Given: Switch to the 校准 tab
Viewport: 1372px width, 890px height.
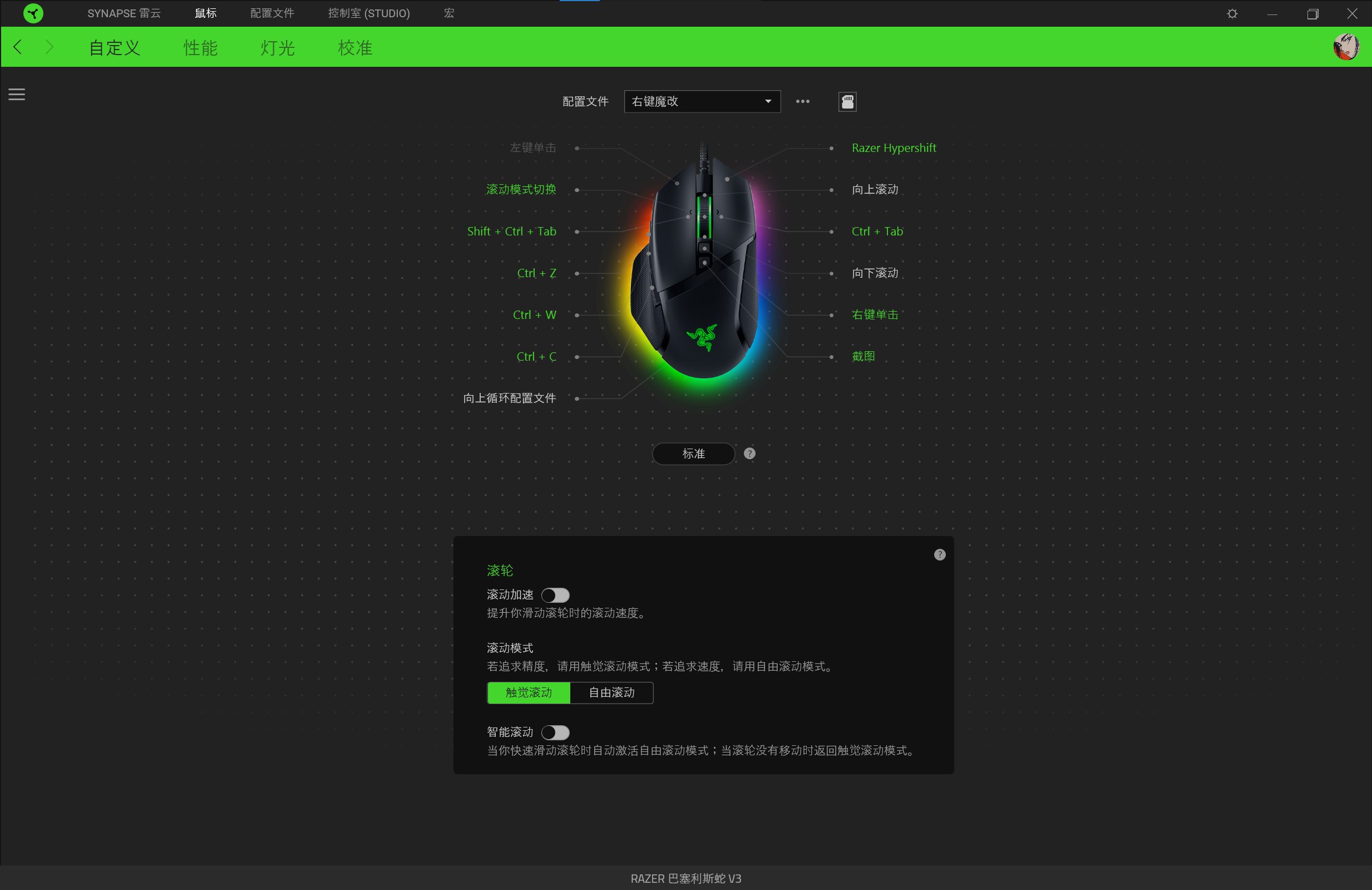Looking at the screenshot, I should tap(355, 47).
